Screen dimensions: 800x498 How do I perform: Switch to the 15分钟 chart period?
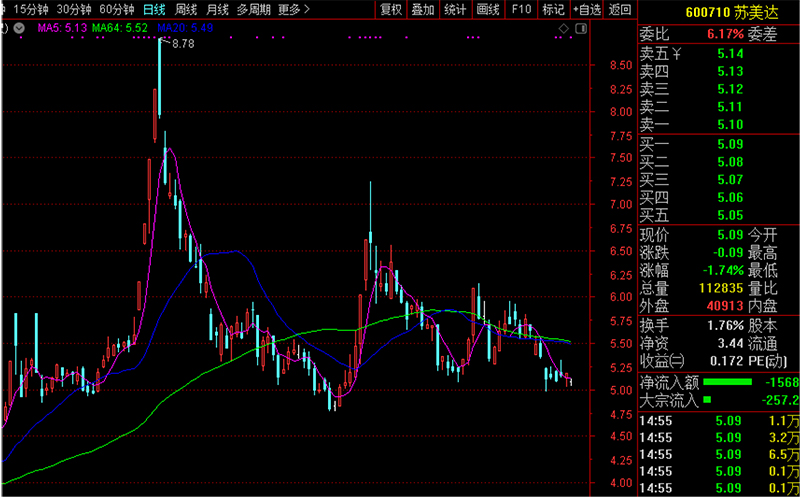(x=30, y=9)
